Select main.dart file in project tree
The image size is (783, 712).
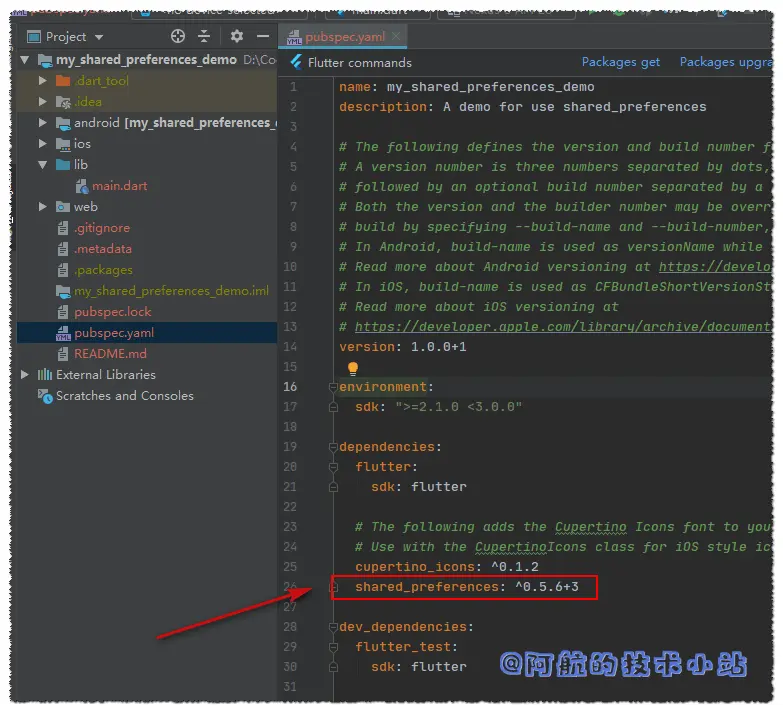coord(119,186)
